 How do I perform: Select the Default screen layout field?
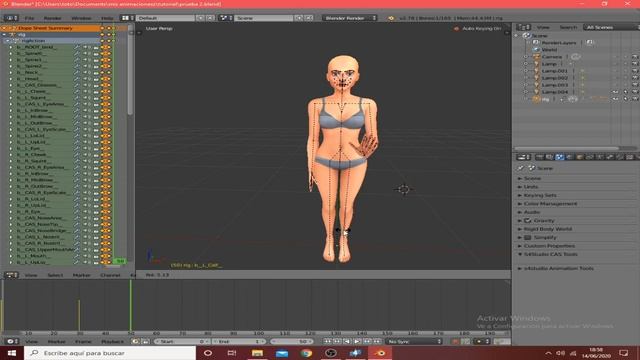pos(165,18)
